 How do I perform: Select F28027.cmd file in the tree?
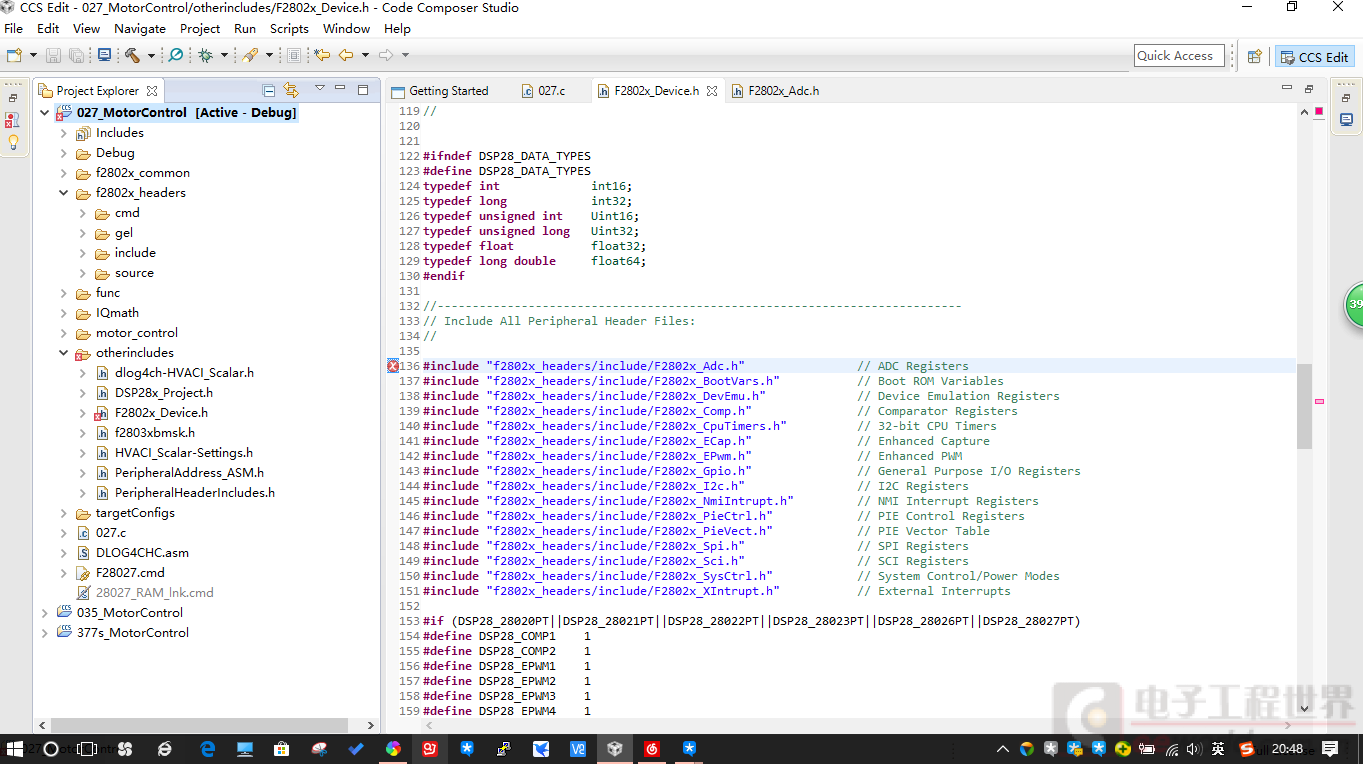[x=130, y=573]
